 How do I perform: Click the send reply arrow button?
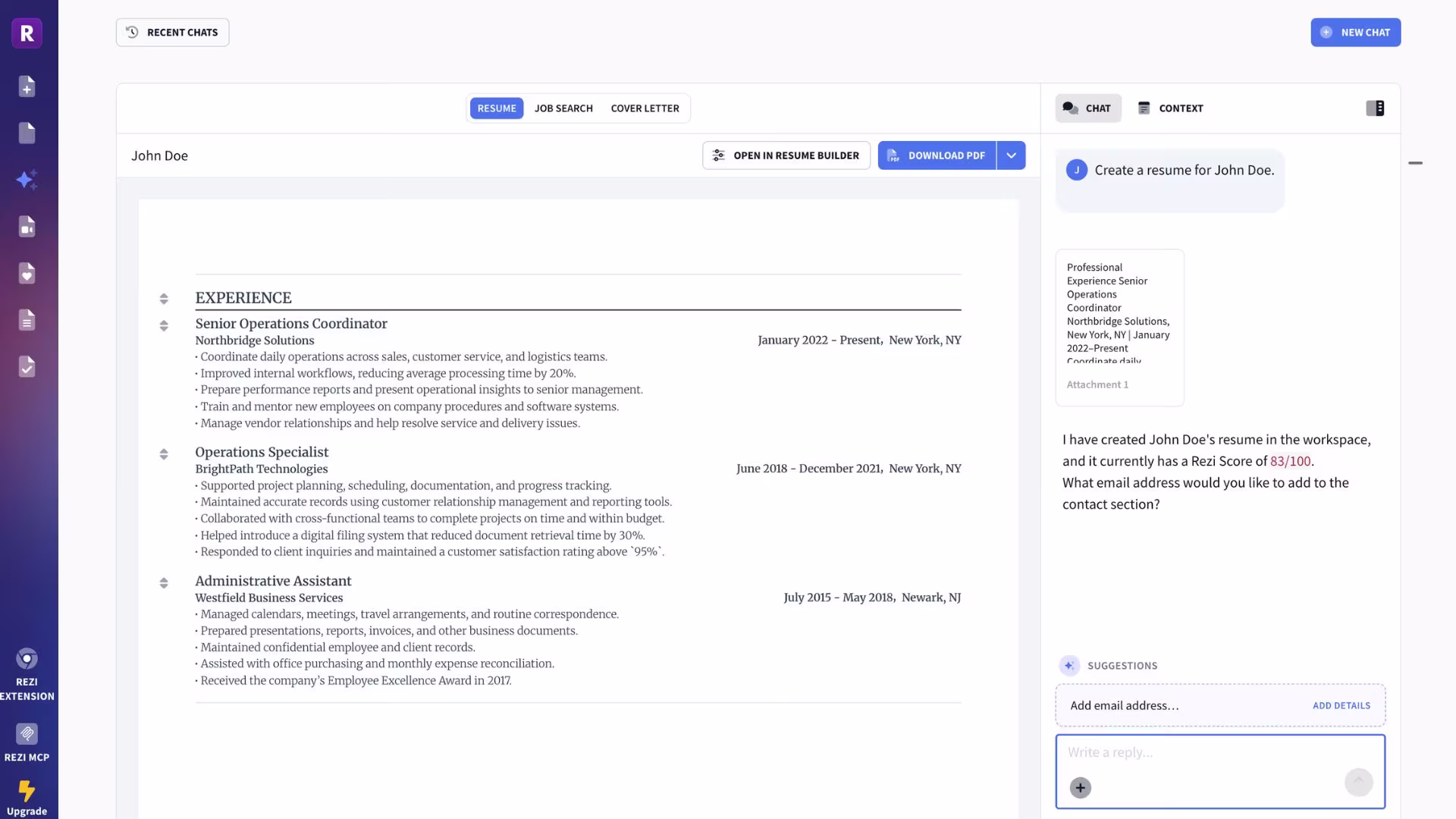[1358, 782]
